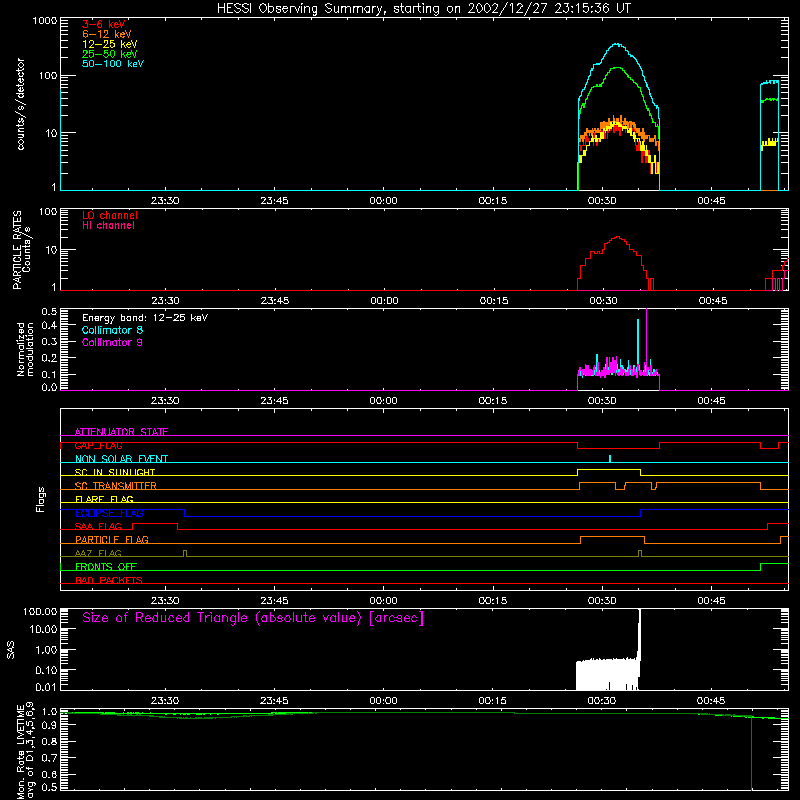Click the counts/s/detector axis label

(20, 104)
